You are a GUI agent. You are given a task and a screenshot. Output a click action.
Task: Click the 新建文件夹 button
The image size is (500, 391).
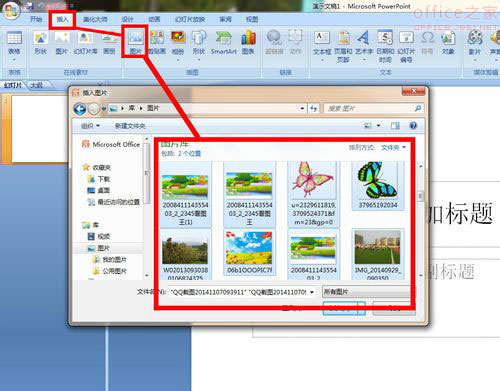pos(130,126)
